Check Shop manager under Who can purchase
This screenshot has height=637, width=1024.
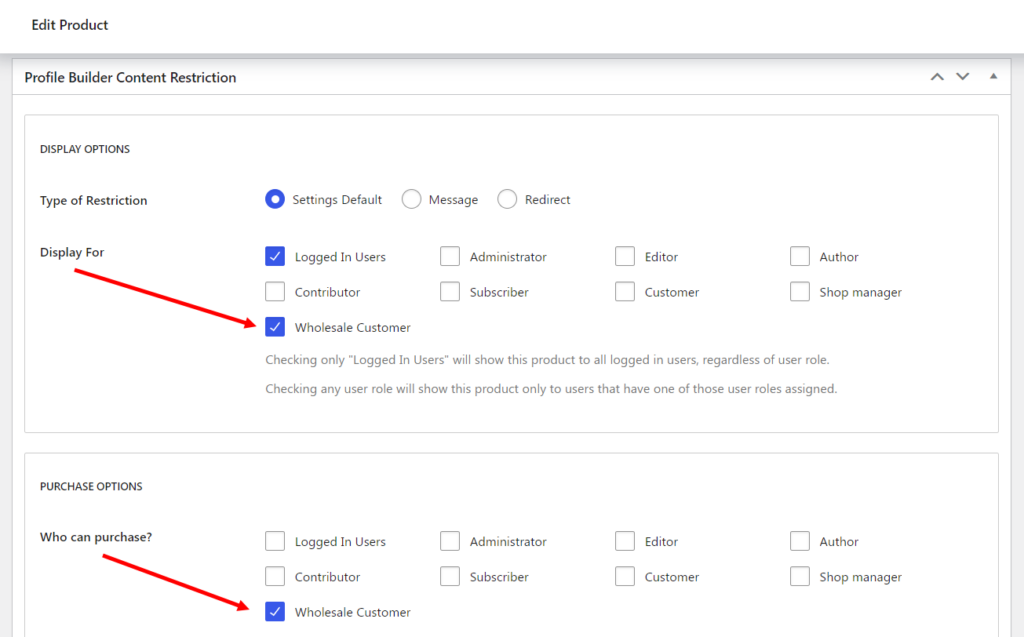[x=800, y=576]
